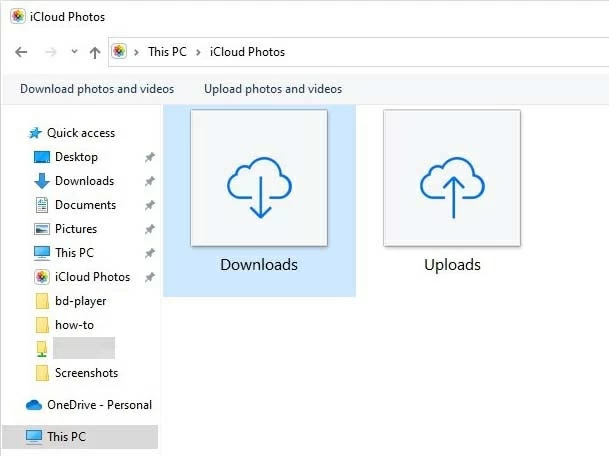609x456 pixels.
Task: Open the Uploads cloud folder icon
Action: pyautogui.click(x=452, y=179)
